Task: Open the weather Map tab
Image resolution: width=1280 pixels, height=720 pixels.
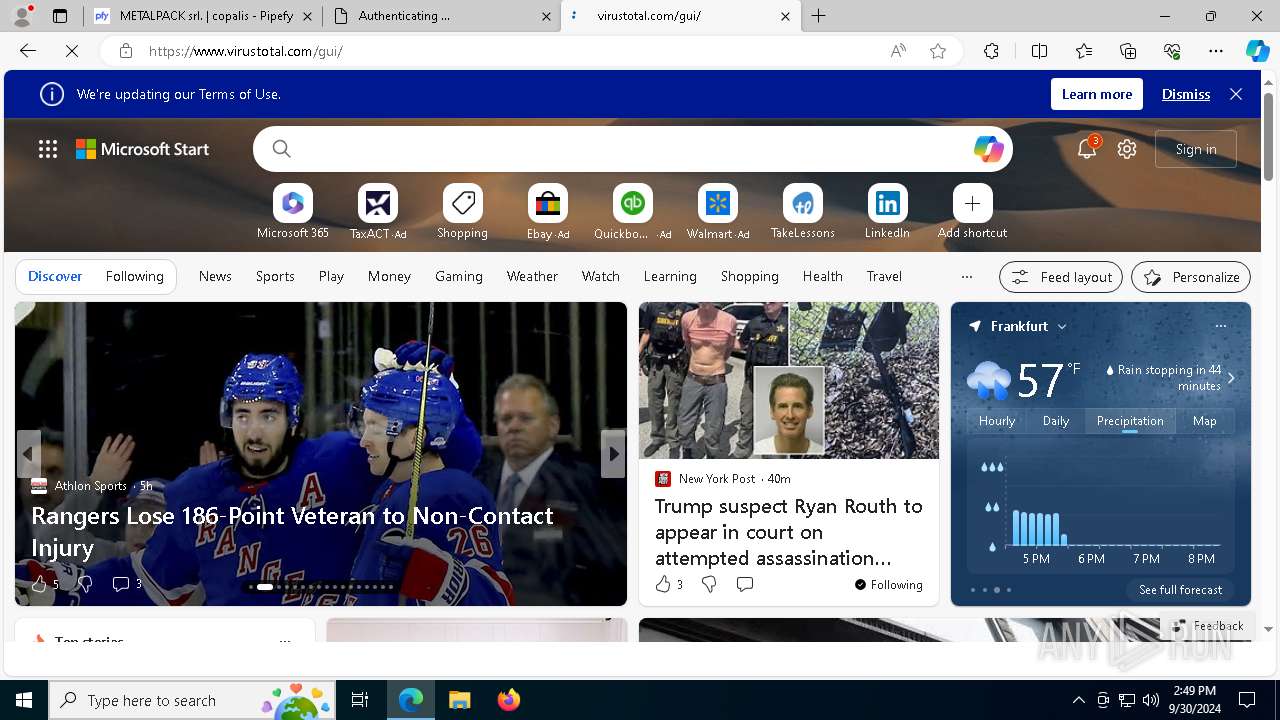Action: tap(1205, 421)
